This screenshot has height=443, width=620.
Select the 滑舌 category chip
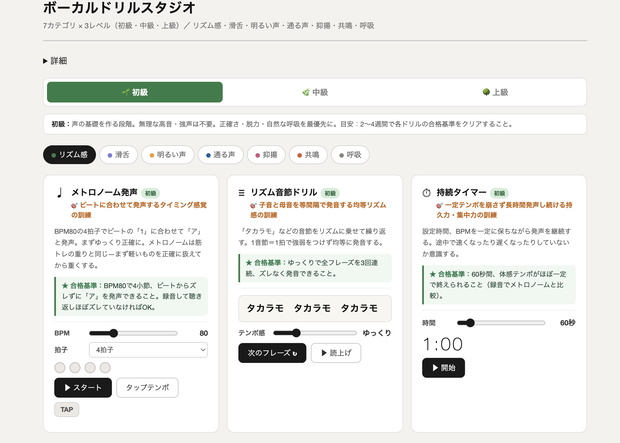pyautogui.click(x=119, y=155)
